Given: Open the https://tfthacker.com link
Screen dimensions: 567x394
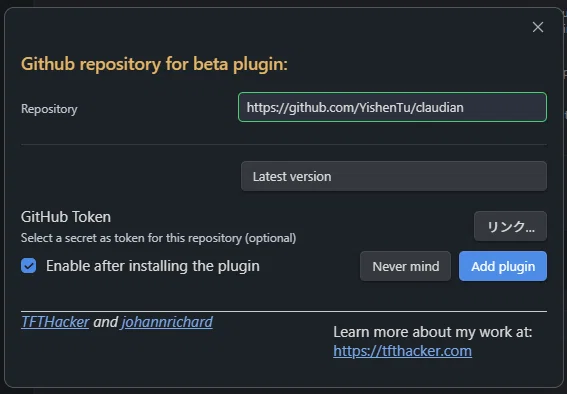Looking at the screenshot, I should pos(402,351).
